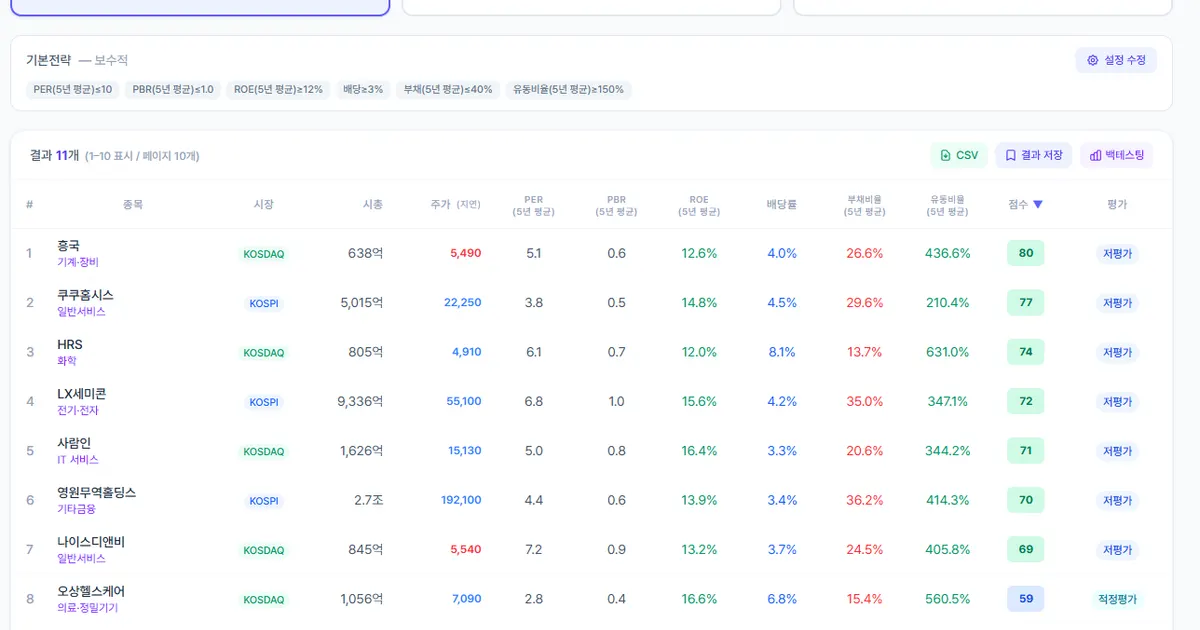Sort table by 시총 column header
The width and height of the screenshot is (1200, 630).
pos(372,204)
